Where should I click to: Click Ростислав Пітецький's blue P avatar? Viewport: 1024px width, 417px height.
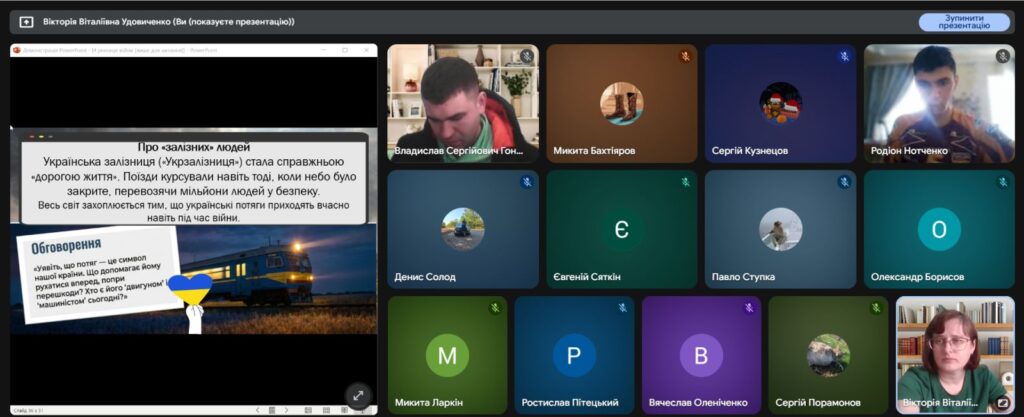(x=574, y=355)
